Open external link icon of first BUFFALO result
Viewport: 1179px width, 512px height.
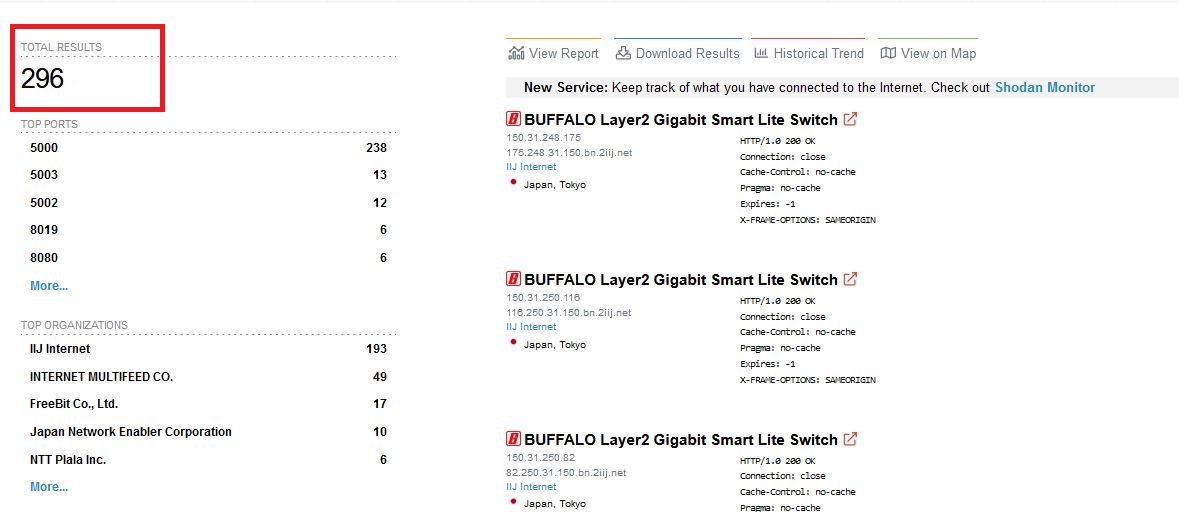850,119
